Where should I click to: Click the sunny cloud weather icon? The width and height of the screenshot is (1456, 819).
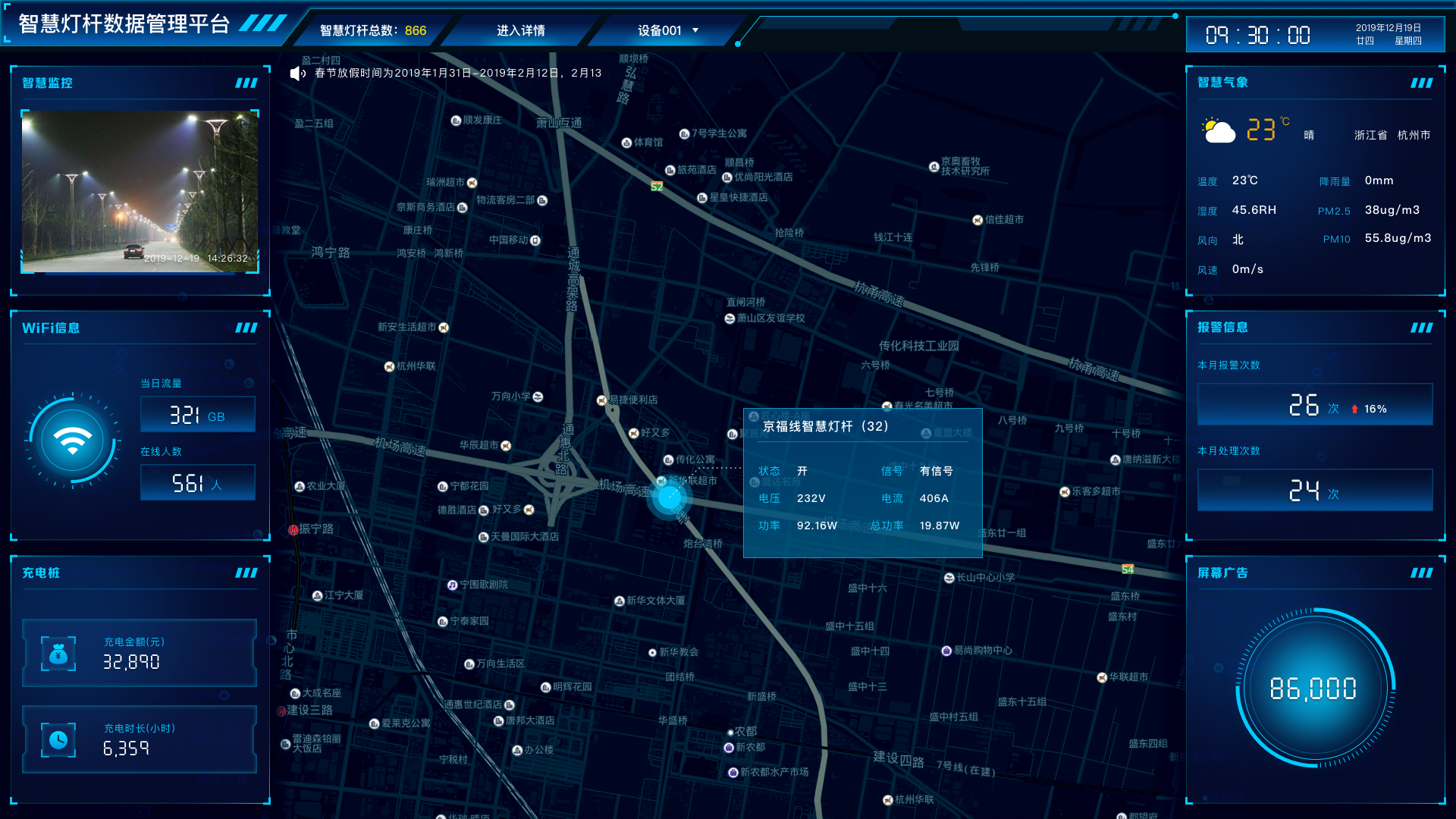(x=1219, y=131)
